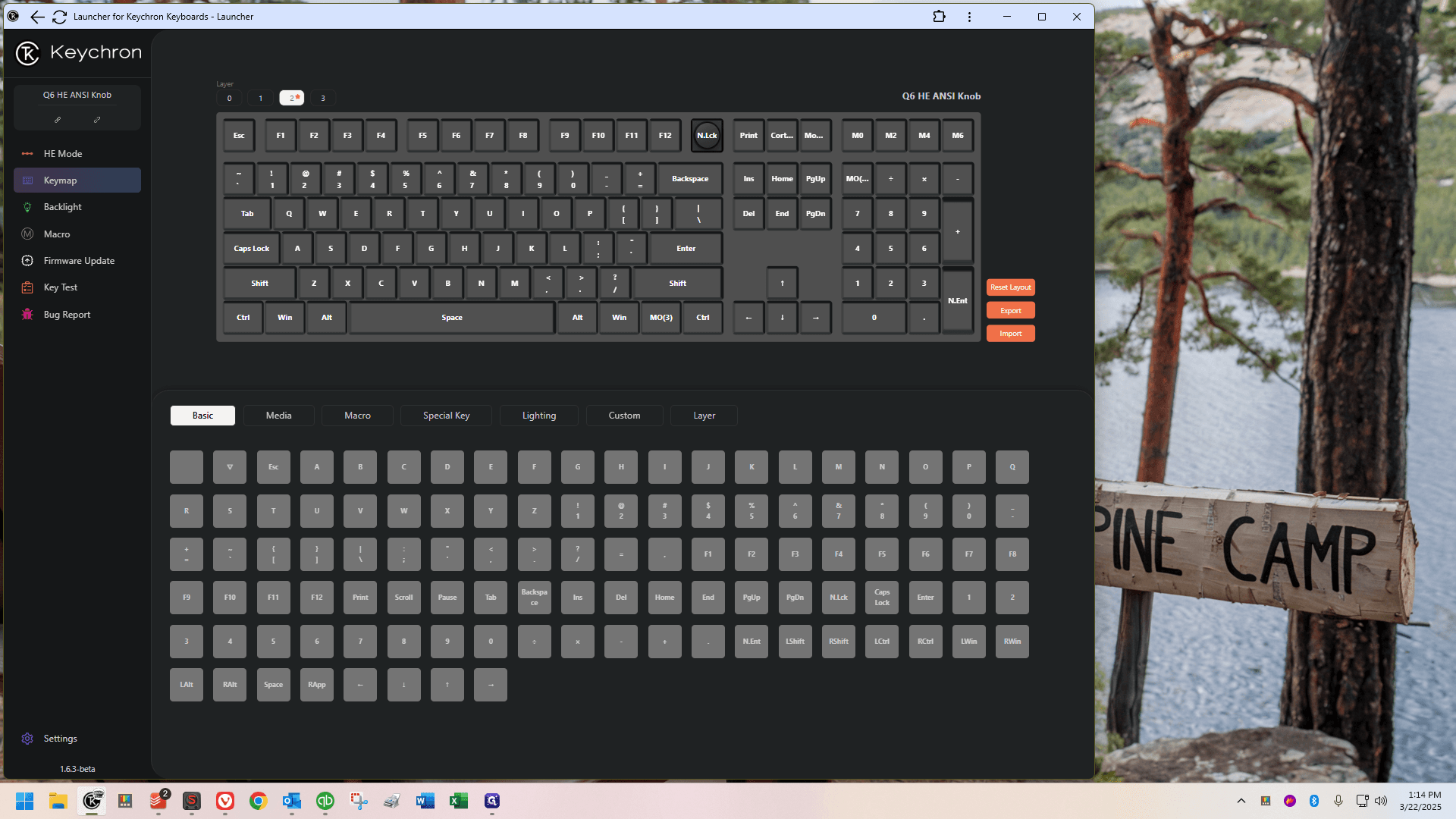
Task: Switch to layer 0
Action: pos(229,98)
